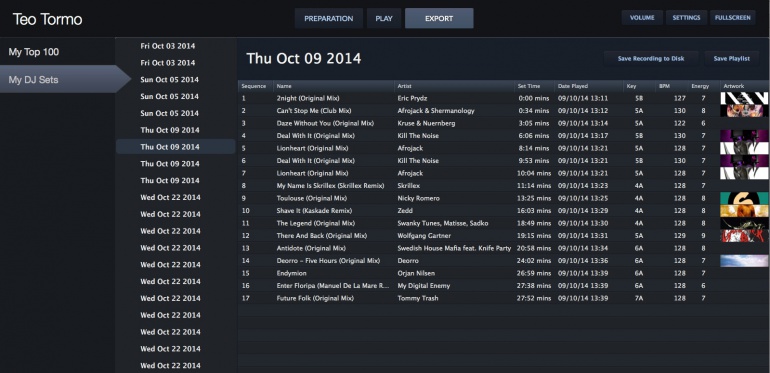Click artwork for Deorro Five Hours track
This screenshot has width=770, height=373.
(744, 261)
